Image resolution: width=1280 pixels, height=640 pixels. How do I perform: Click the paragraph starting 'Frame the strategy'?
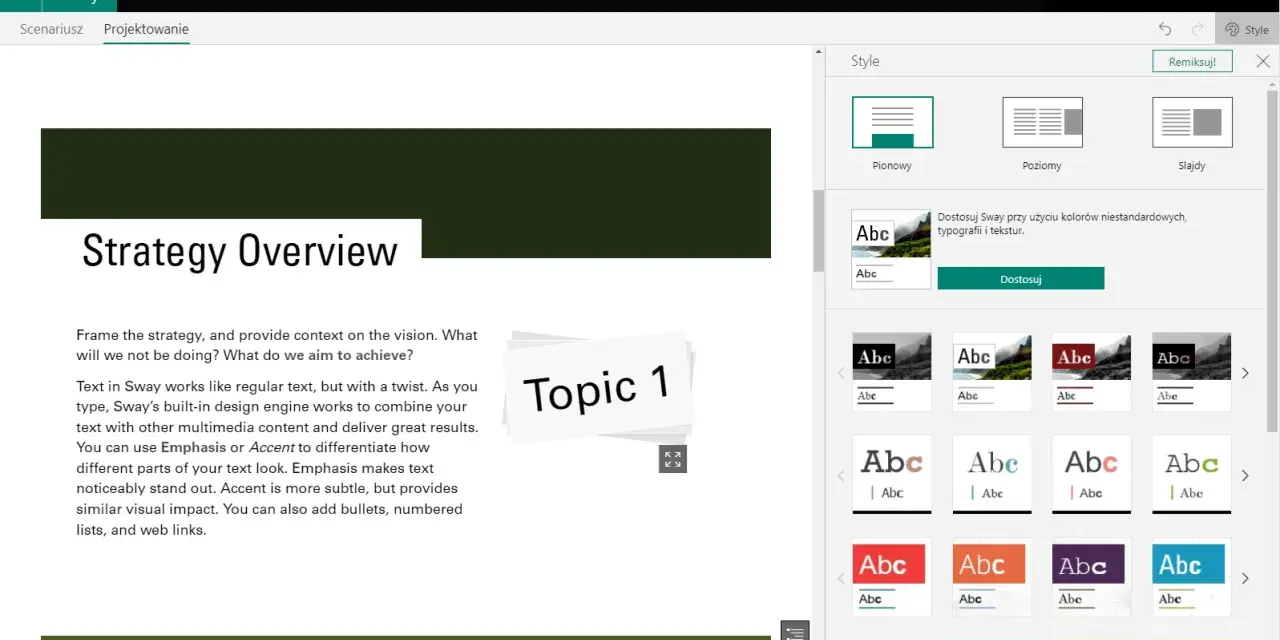coord(277,345)
